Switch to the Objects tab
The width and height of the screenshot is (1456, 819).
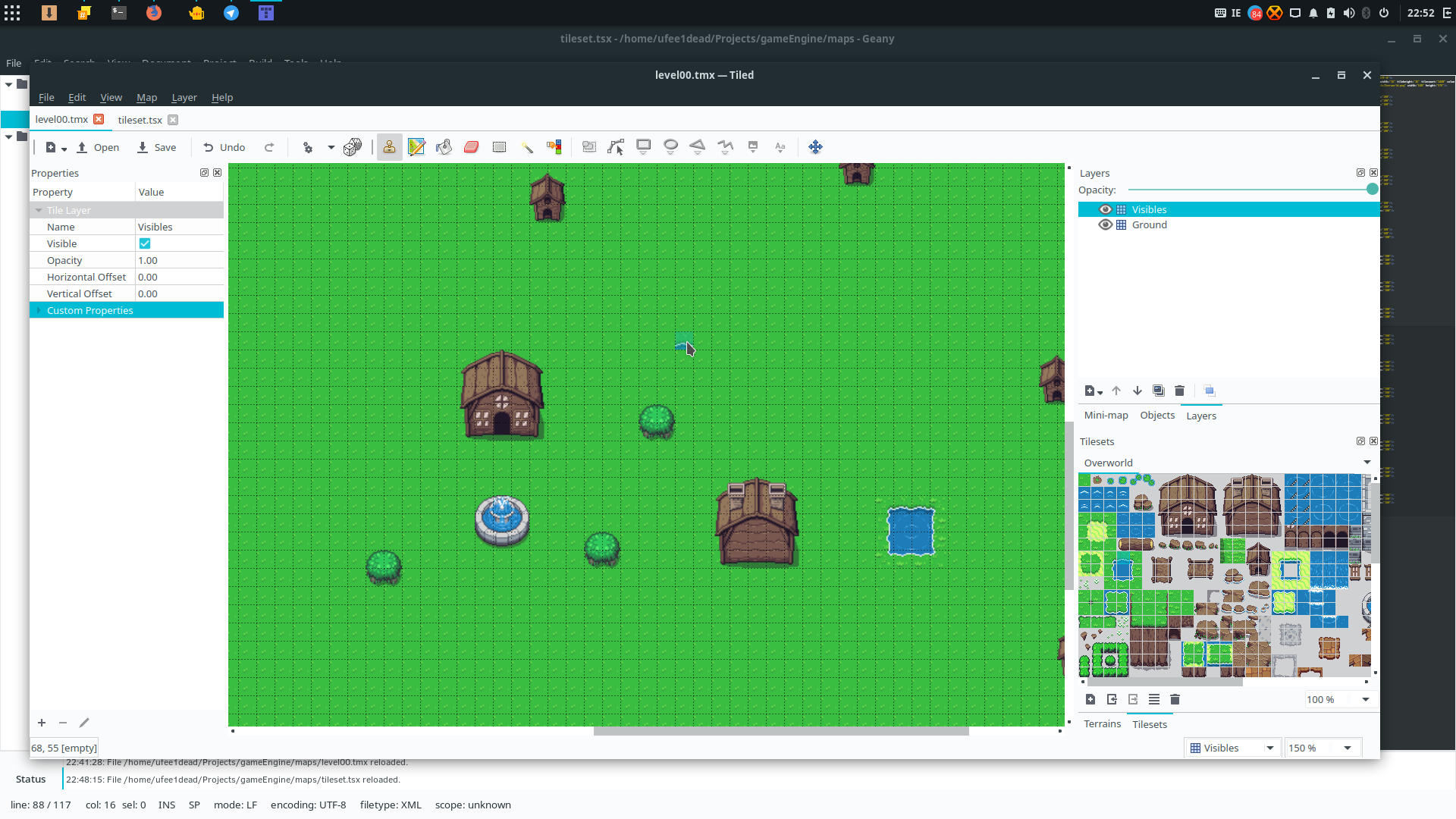pyautogui.click(x=1157, y=416)
